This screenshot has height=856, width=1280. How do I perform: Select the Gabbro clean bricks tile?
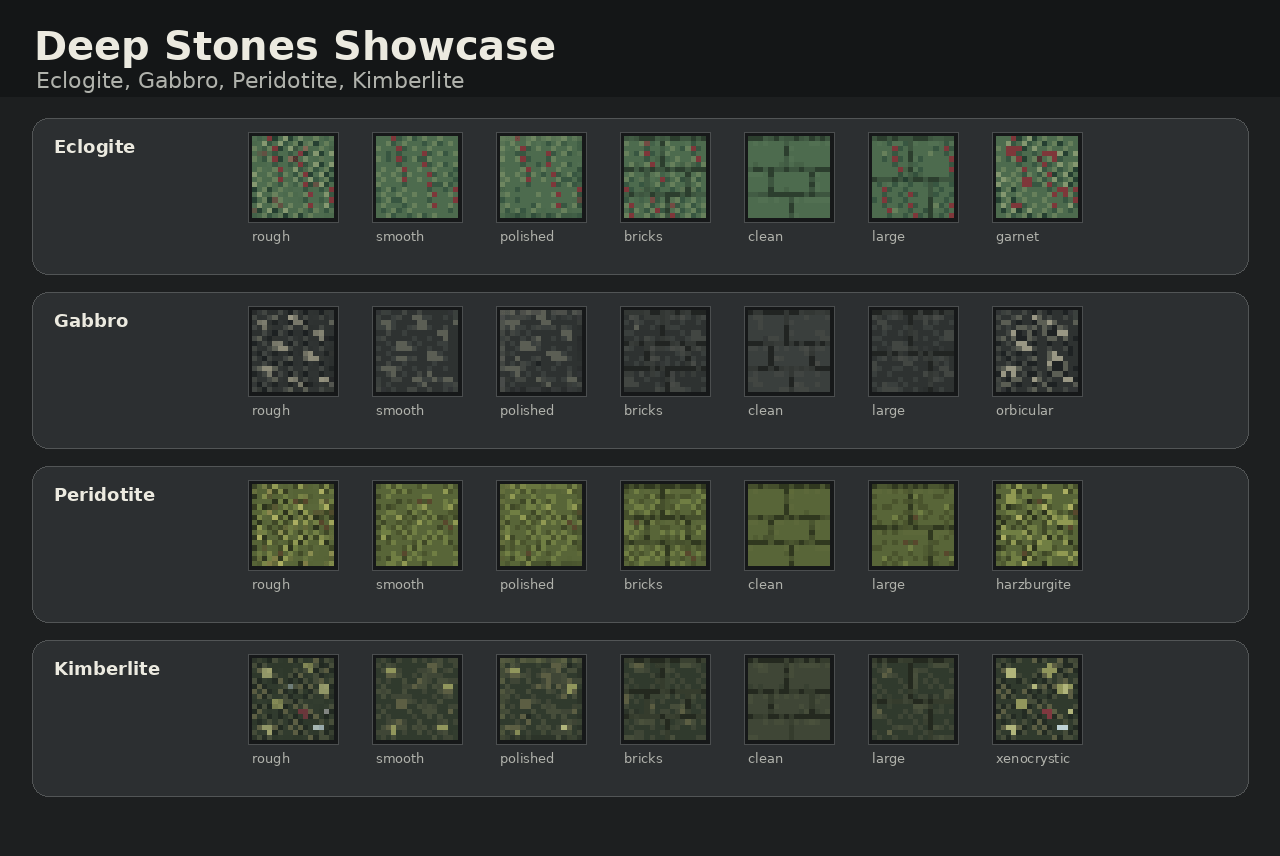coord(789,351)
